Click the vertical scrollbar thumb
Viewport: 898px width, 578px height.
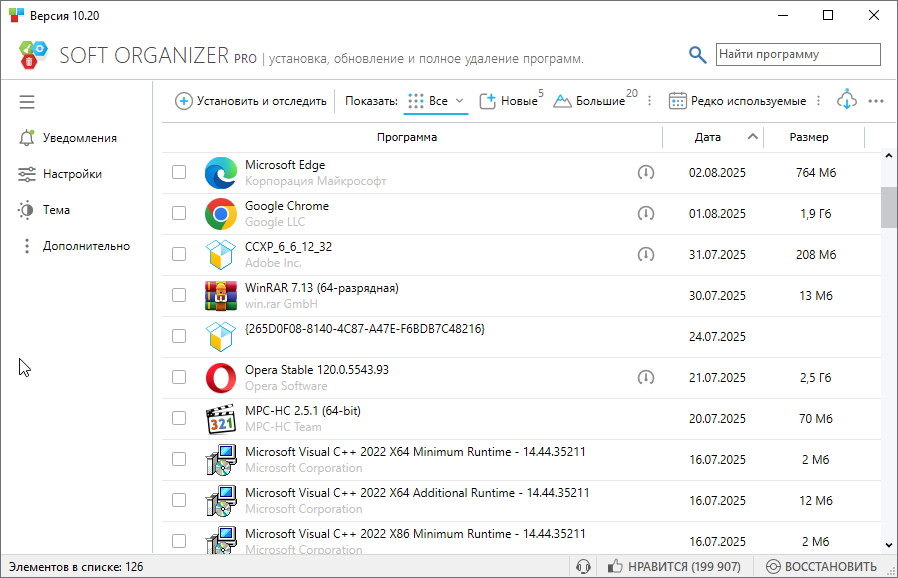888,207
